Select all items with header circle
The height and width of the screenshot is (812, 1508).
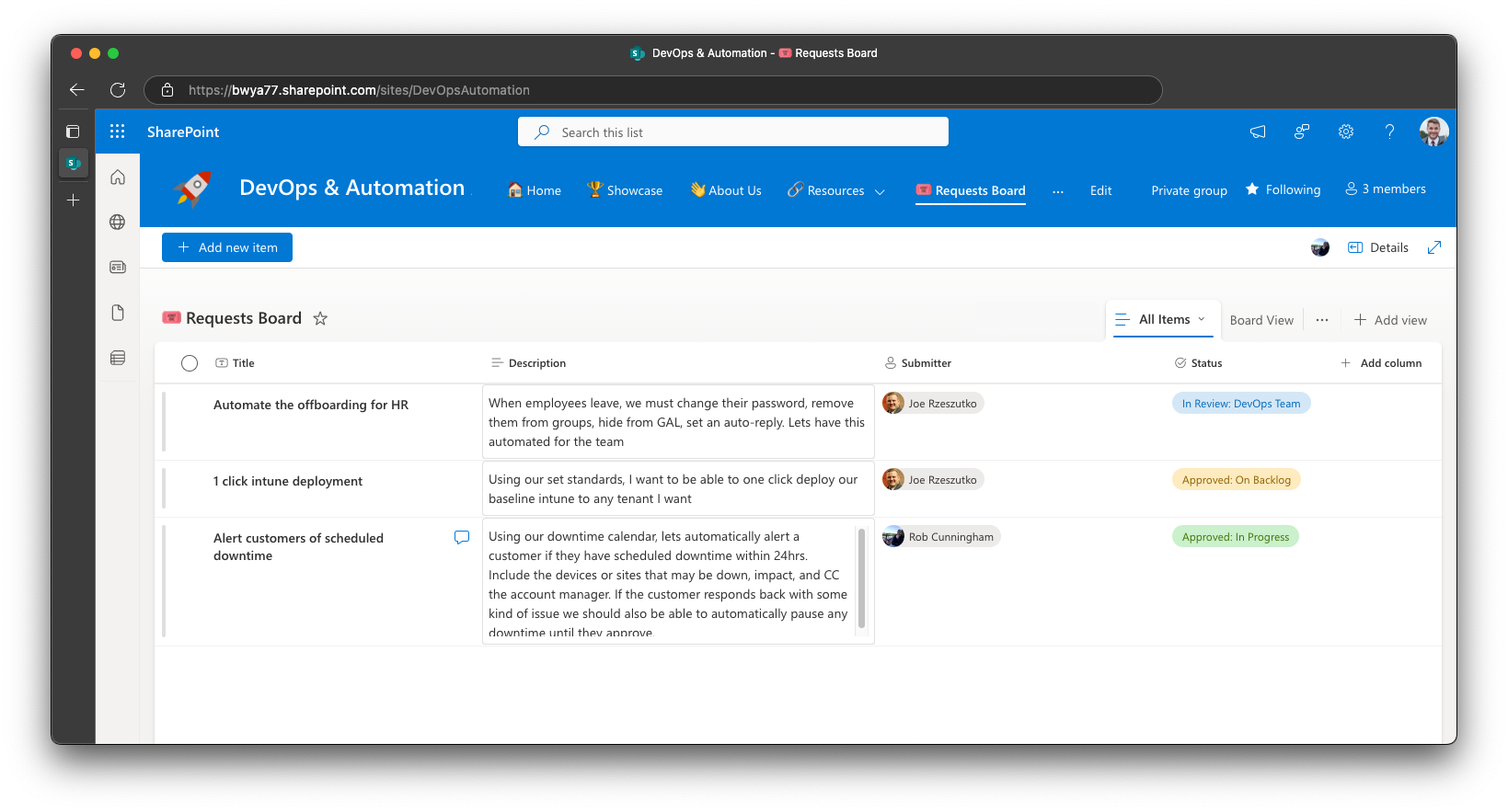click(x=190, y=363)
